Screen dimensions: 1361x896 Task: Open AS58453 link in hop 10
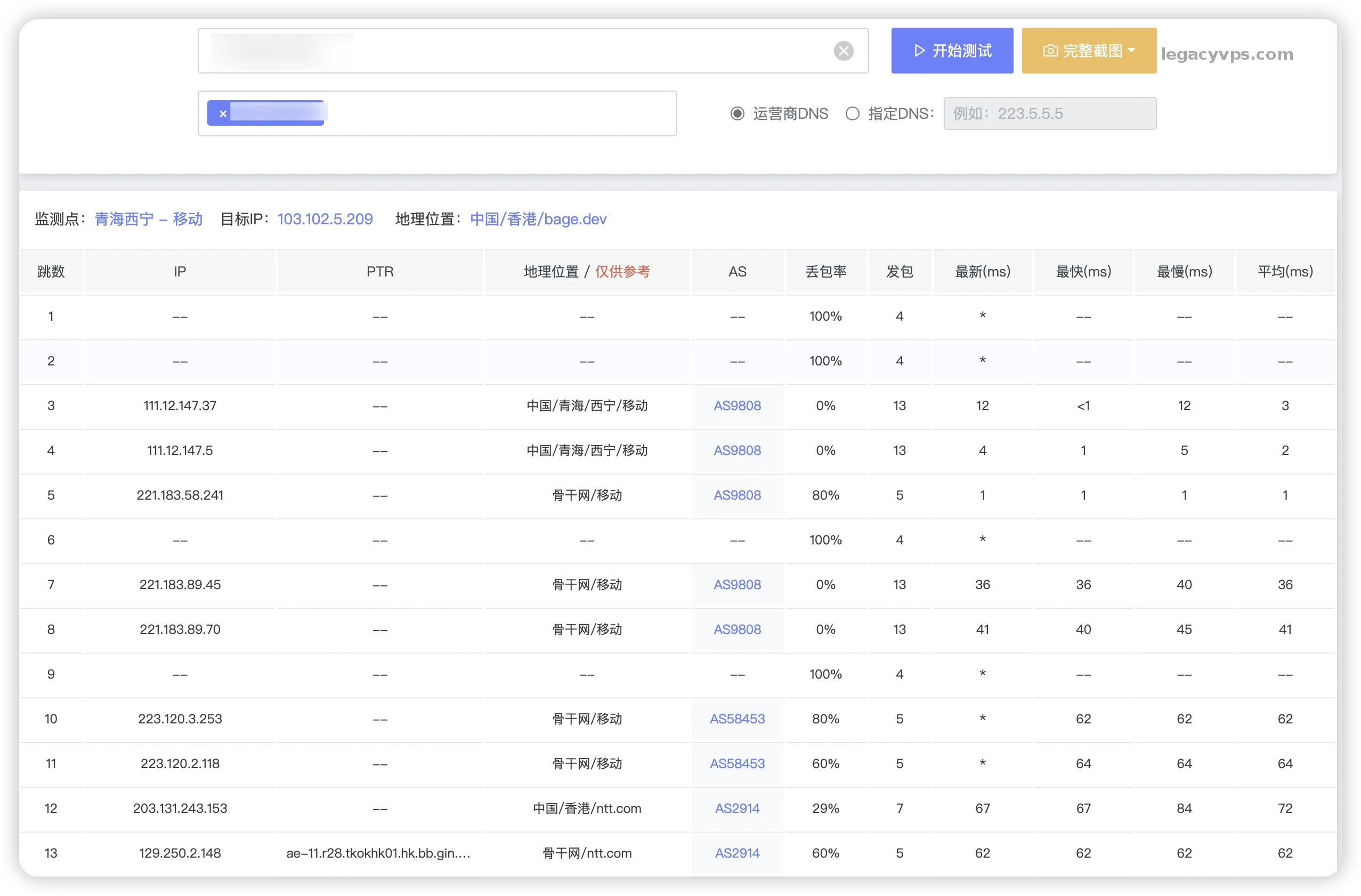736,719
